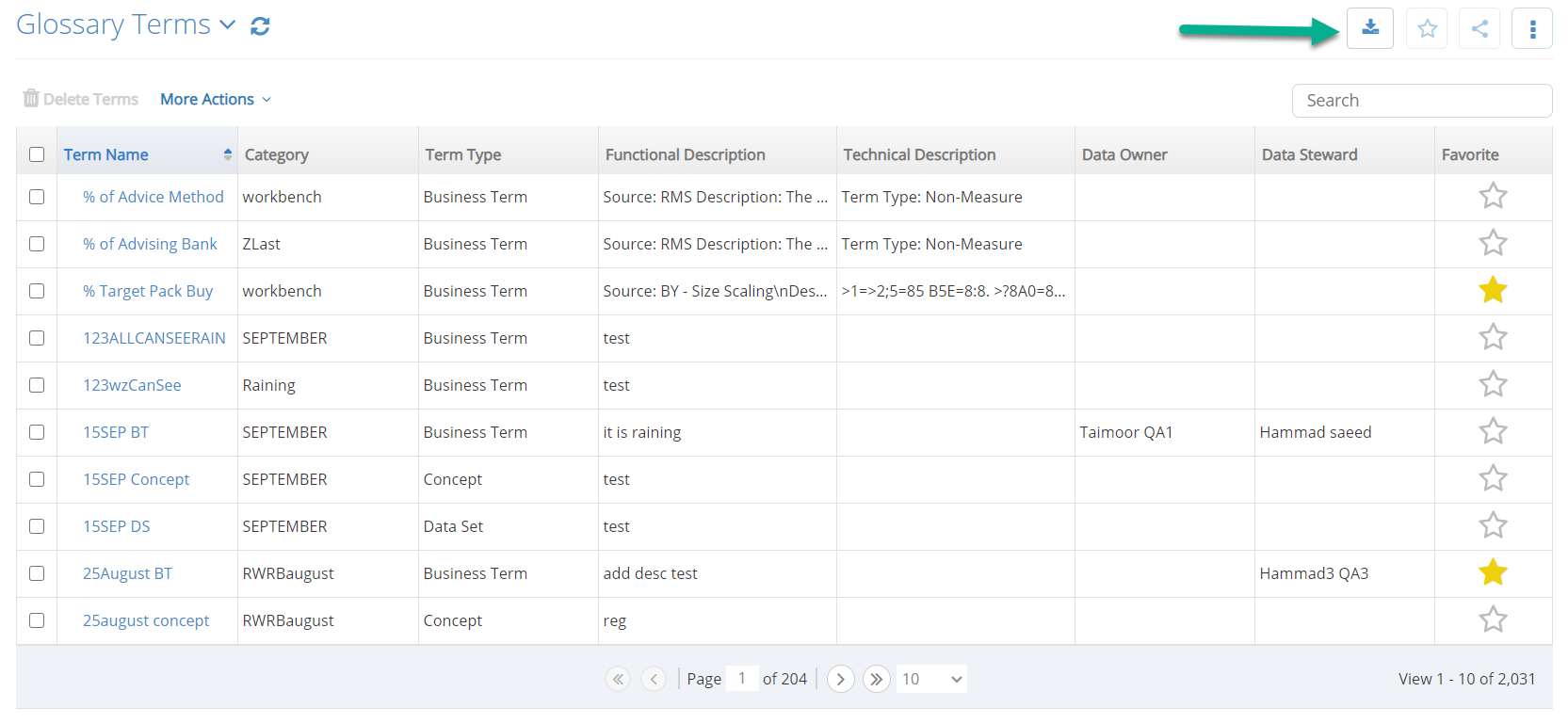
Task: Favorite the % of Advice Method term
Action: pyautogui.click(x=1493, y=196)
